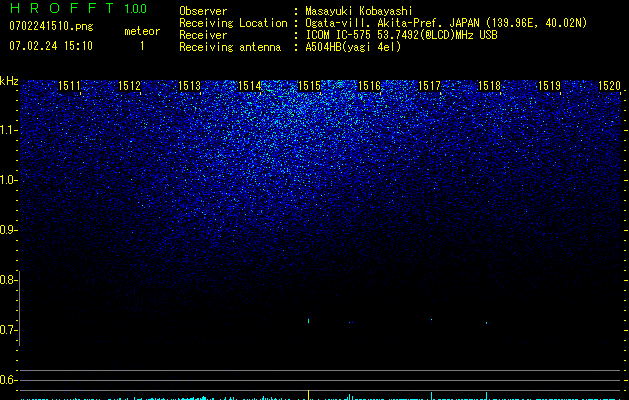The image size is (629, 400).
Task: Click the 1517 time axis label
Action: 429,86
